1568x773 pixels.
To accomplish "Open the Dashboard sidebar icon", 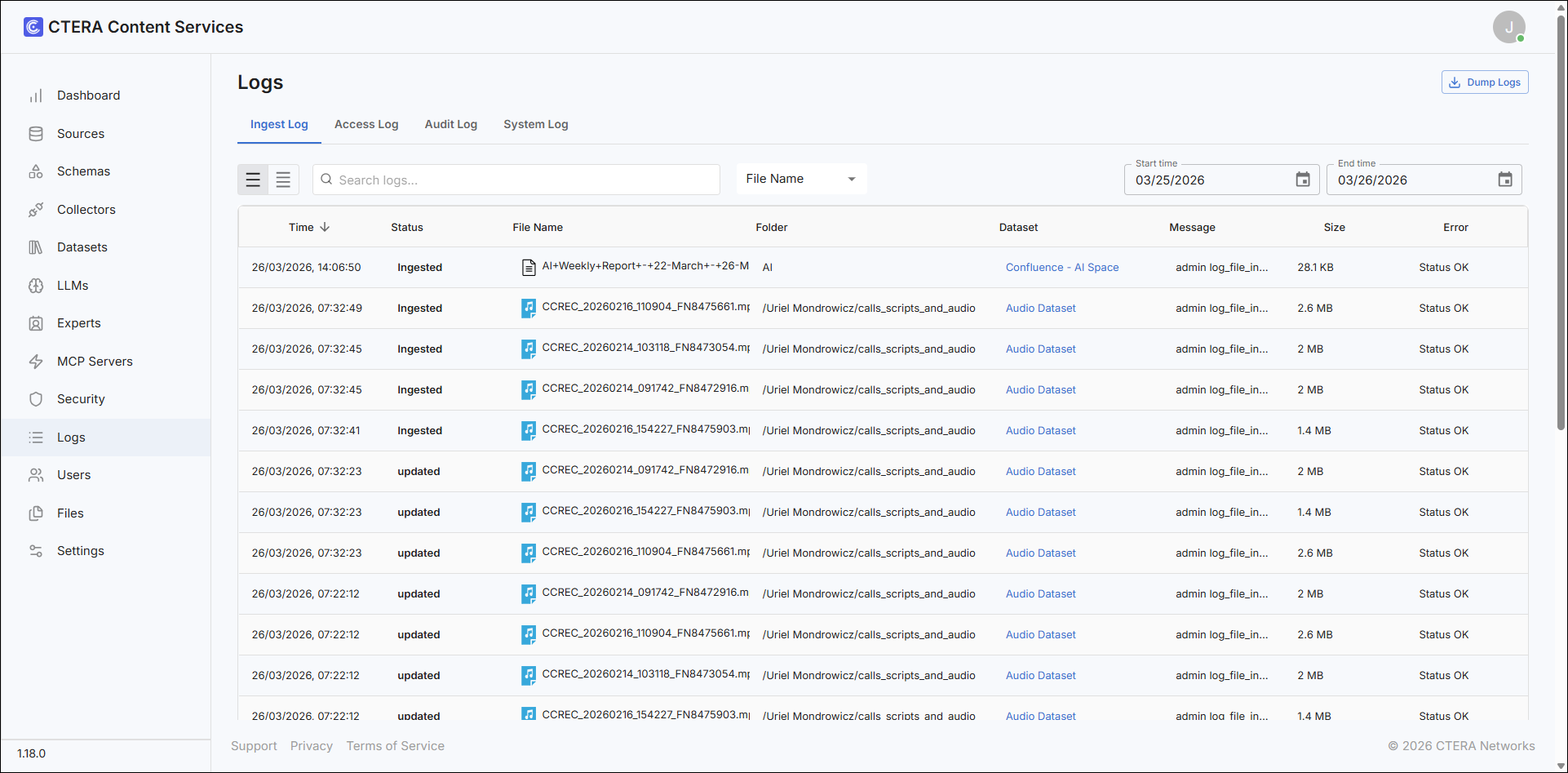I will click(x=36, y=96).
